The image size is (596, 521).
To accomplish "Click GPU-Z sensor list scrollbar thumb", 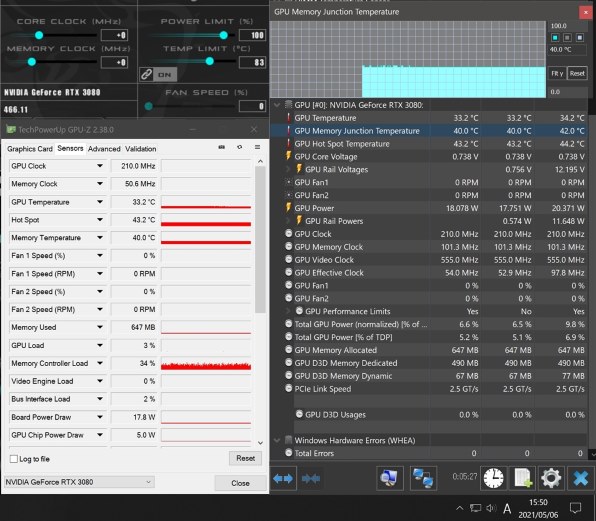I will 260,240.
